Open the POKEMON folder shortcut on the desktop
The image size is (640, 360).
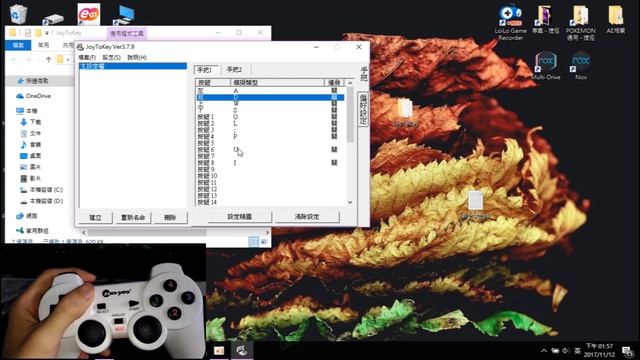580,23
